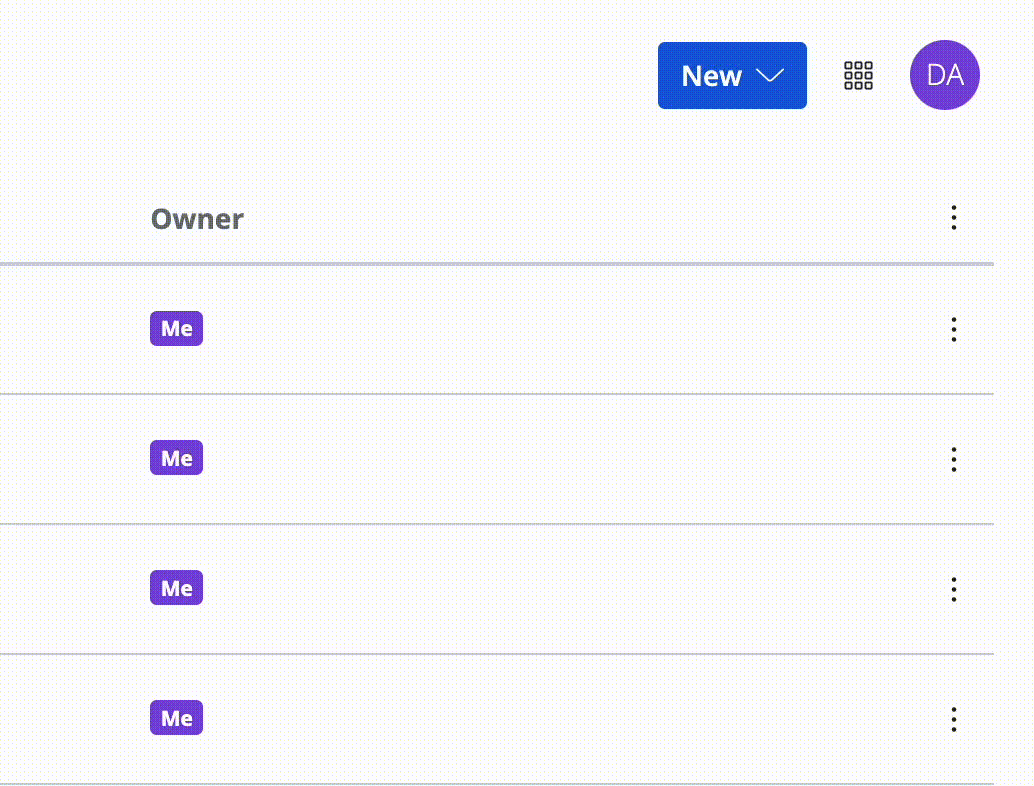Click the second Me owner badge
Viewport: 1034px width, 786px height.
pos(176,458)
